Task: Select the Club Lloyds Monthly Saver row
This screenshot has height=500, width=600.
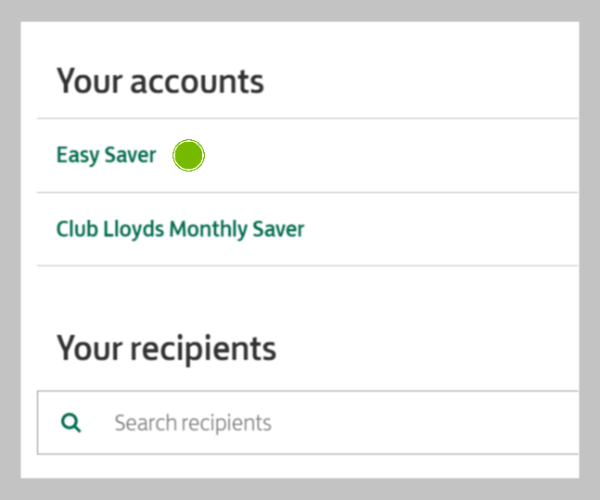Action: click(x=308, y=229)
